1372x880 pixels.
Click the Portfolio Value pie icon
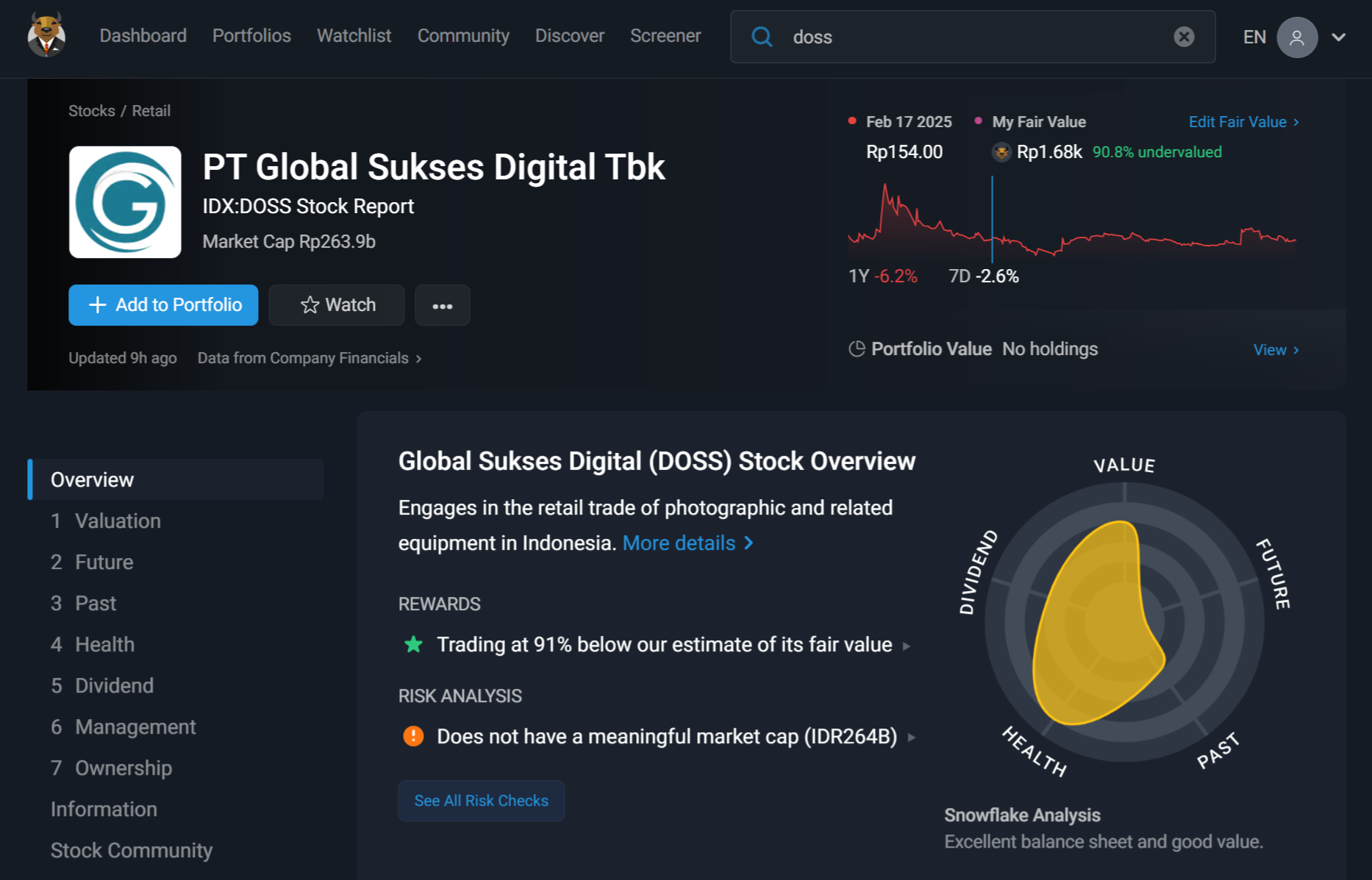point(857,349)
